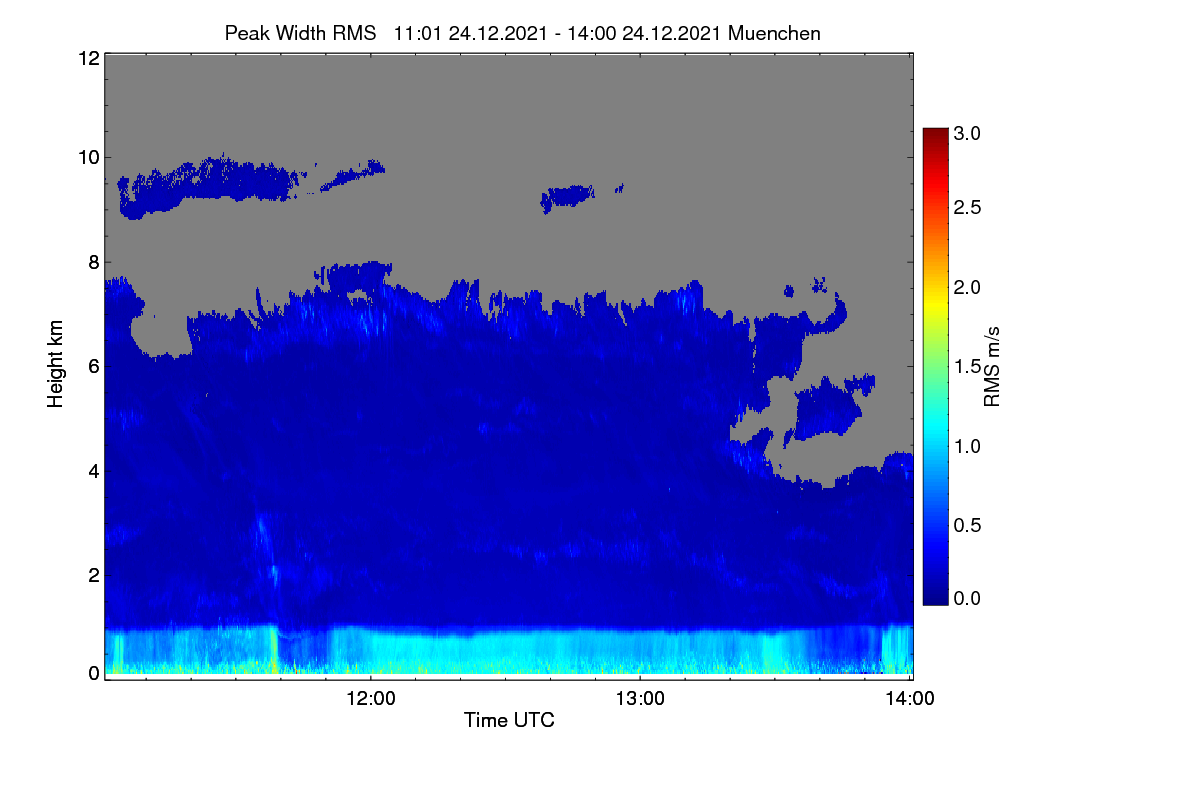The image size is (1200, 800).
Task: Click the colorbar value '3.0'
Action: 968,132
